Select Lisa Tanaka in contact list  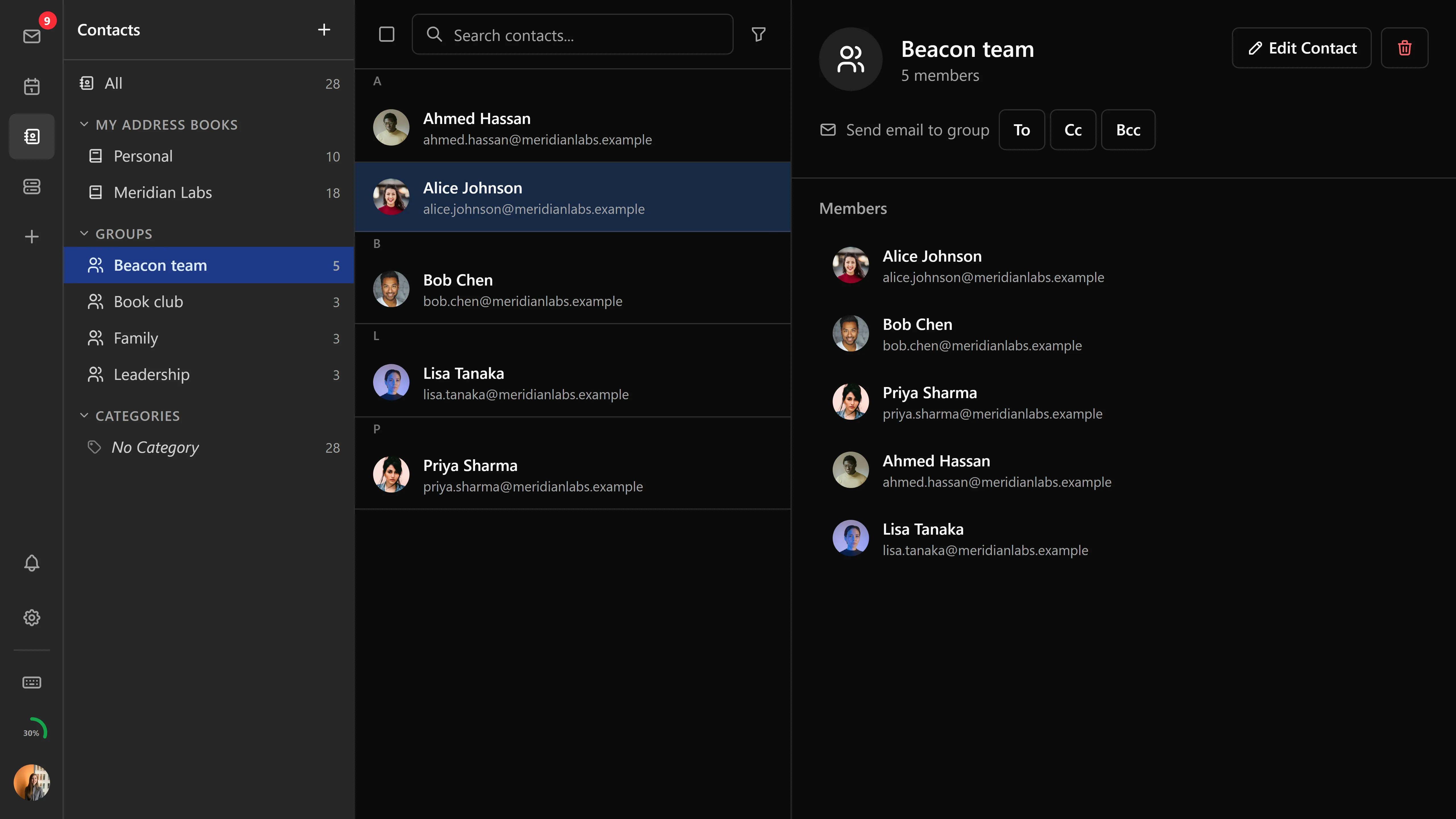[572, 383]
